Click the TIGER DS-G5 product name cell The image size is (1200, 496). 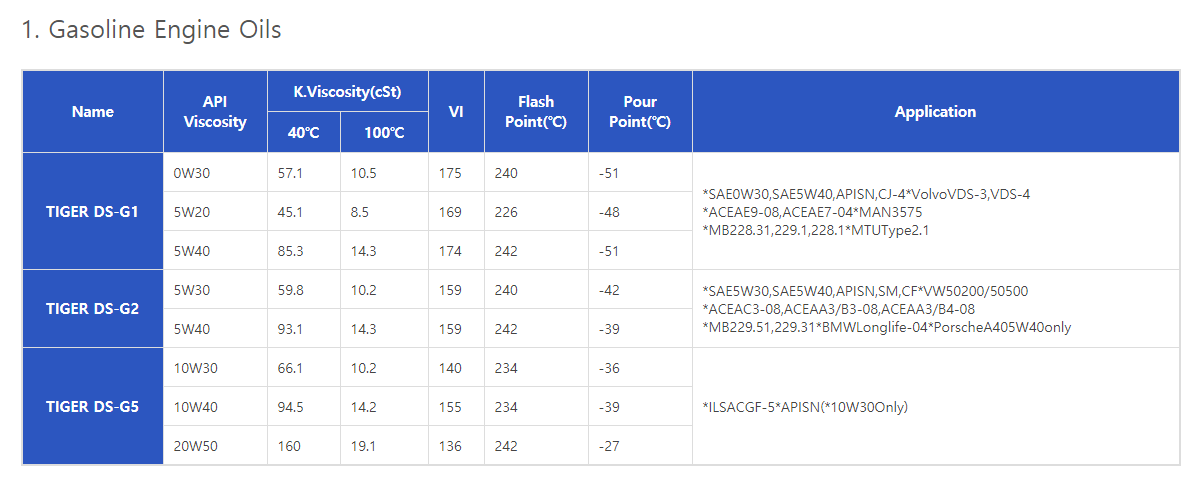[93, 407]
